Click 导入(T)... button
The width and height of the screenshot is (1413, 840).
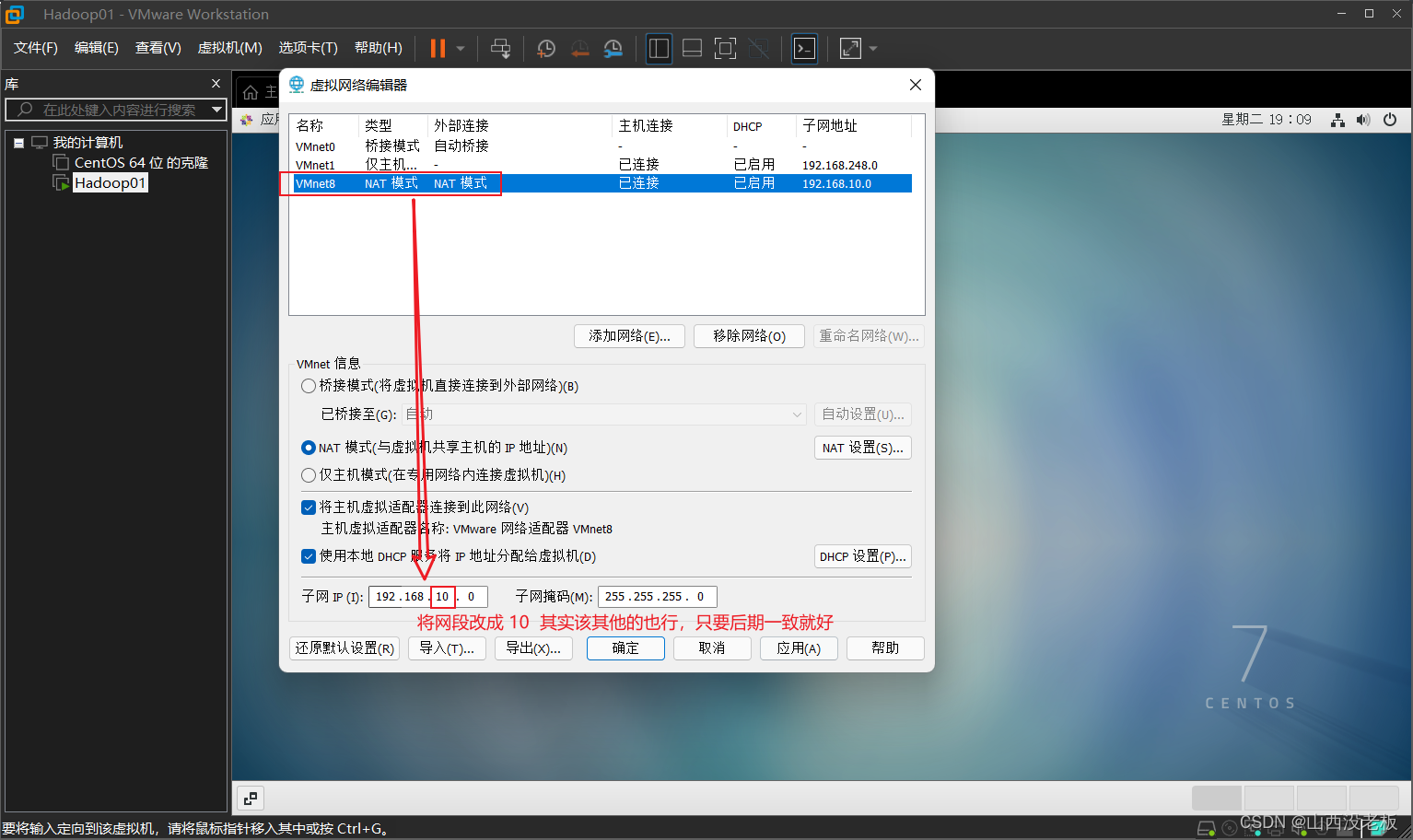[x=447, y=648]
